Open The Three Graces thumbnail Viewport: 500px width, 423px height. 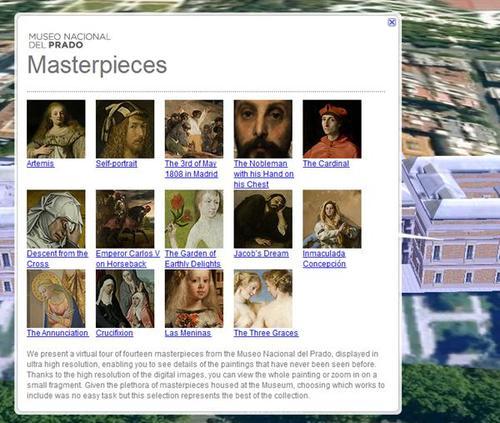(x=263, y=299)
